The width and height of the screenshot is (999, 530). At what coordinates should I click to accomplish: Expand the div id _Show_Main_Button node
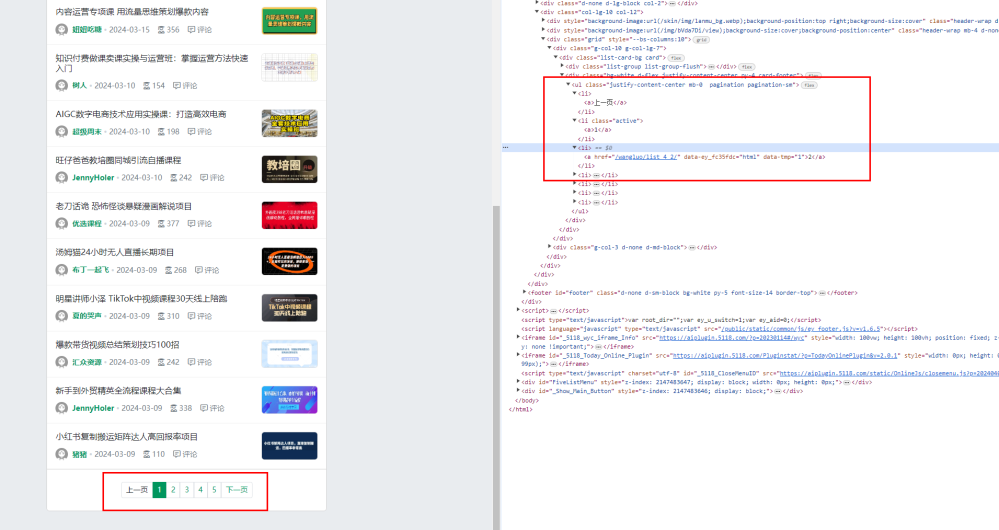tap(518, 390)
